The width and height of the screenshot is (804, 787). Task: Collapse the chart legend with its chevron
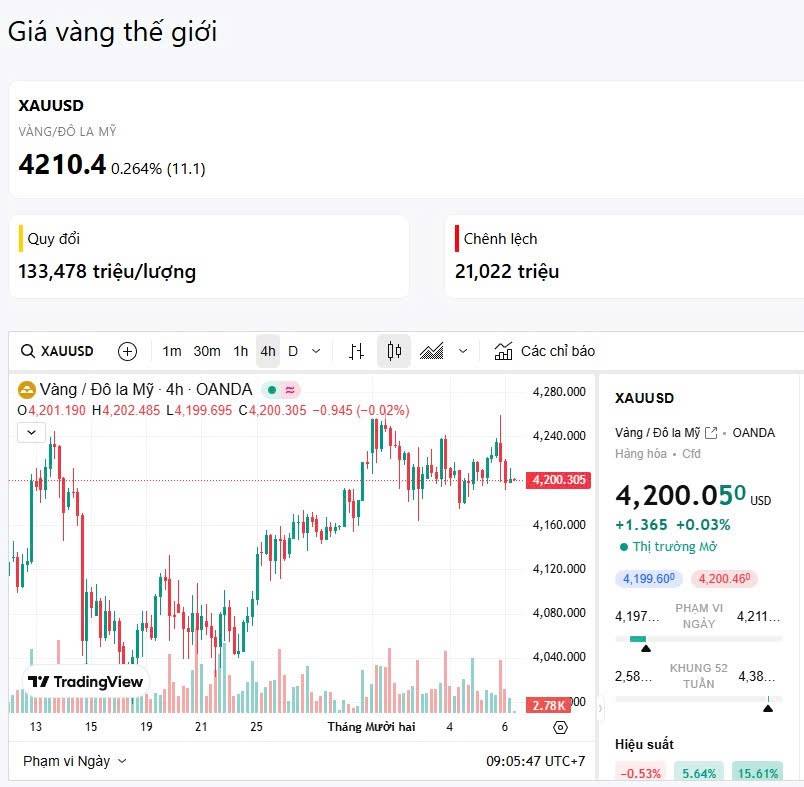point(30,432)
